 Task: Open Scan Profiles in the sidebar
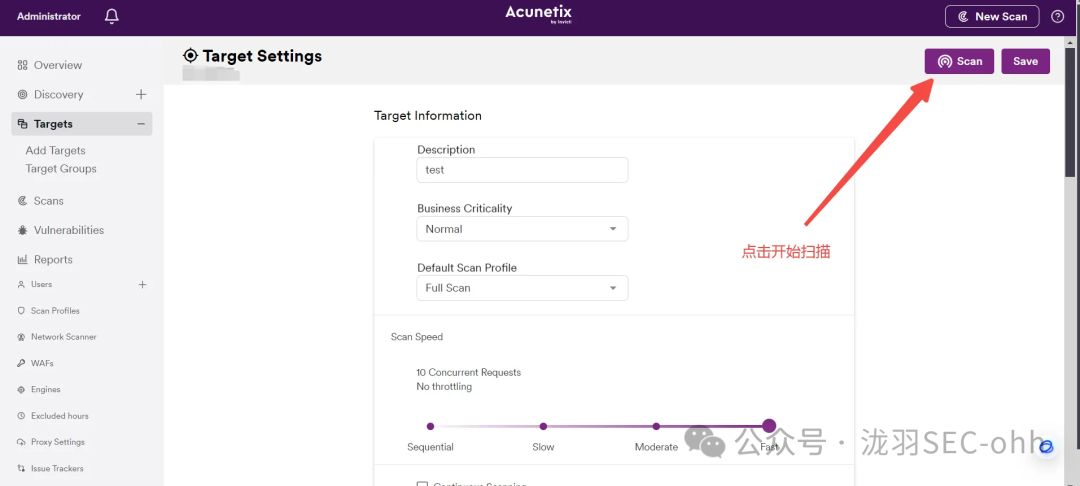(x=55, y=310)
